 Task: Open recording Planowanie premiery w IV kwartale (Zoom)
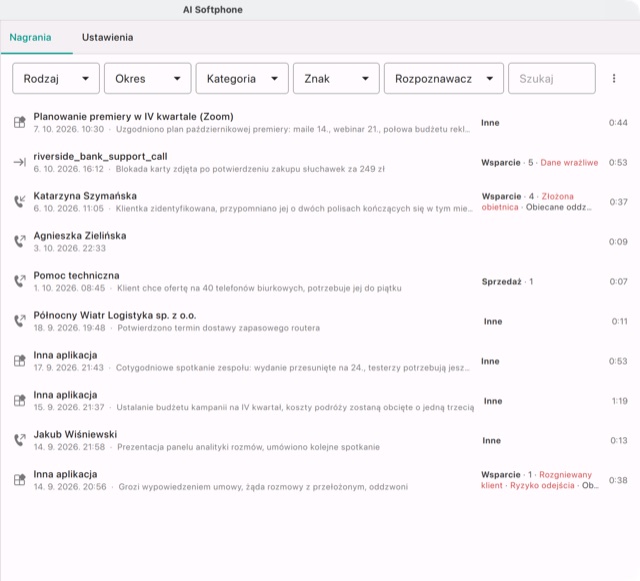133,117
